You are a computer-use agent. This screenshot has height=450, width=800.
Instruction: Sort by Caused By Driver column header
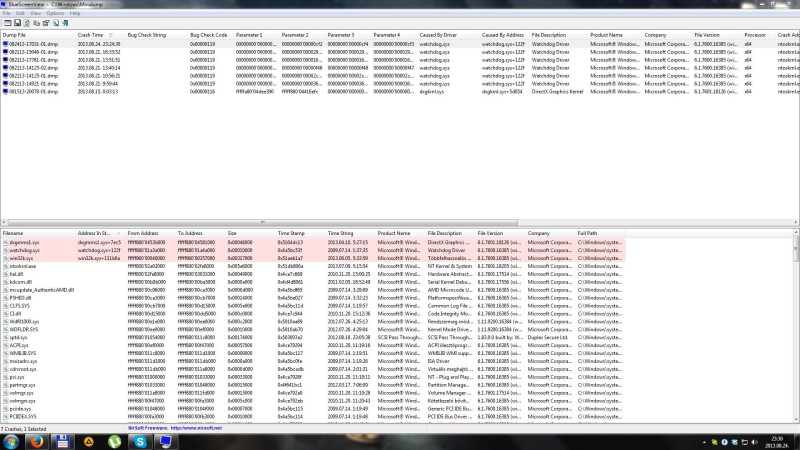point(448,35)
